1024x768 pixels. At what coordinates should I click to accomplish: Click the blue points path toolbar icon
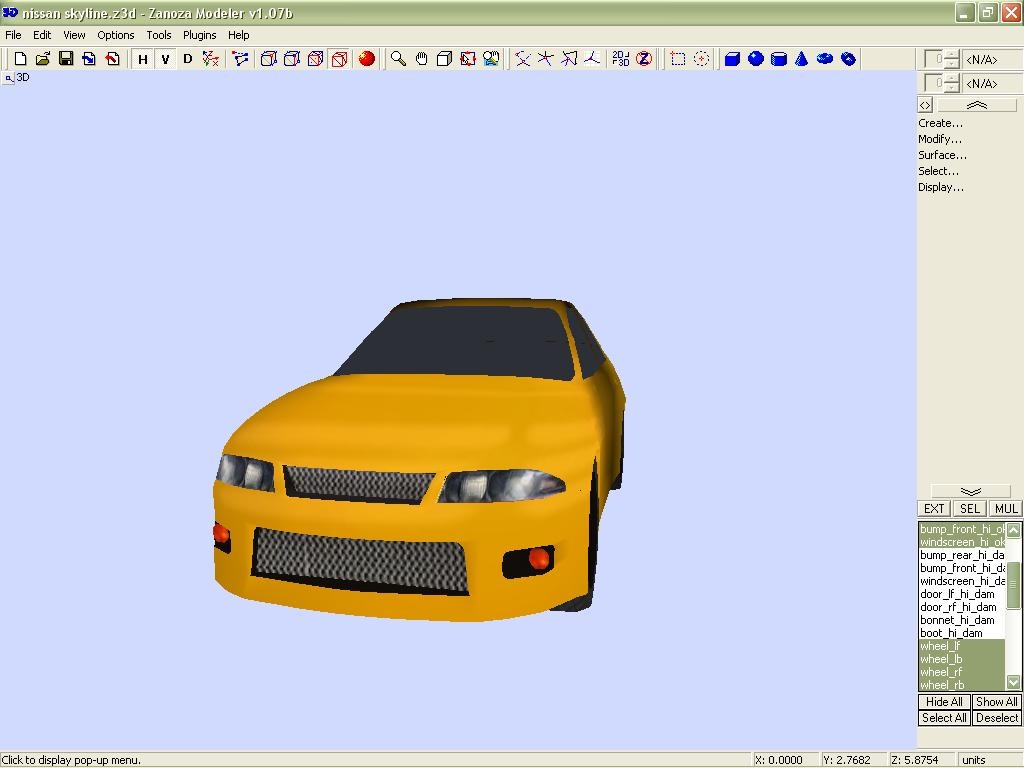pos(240,59)
